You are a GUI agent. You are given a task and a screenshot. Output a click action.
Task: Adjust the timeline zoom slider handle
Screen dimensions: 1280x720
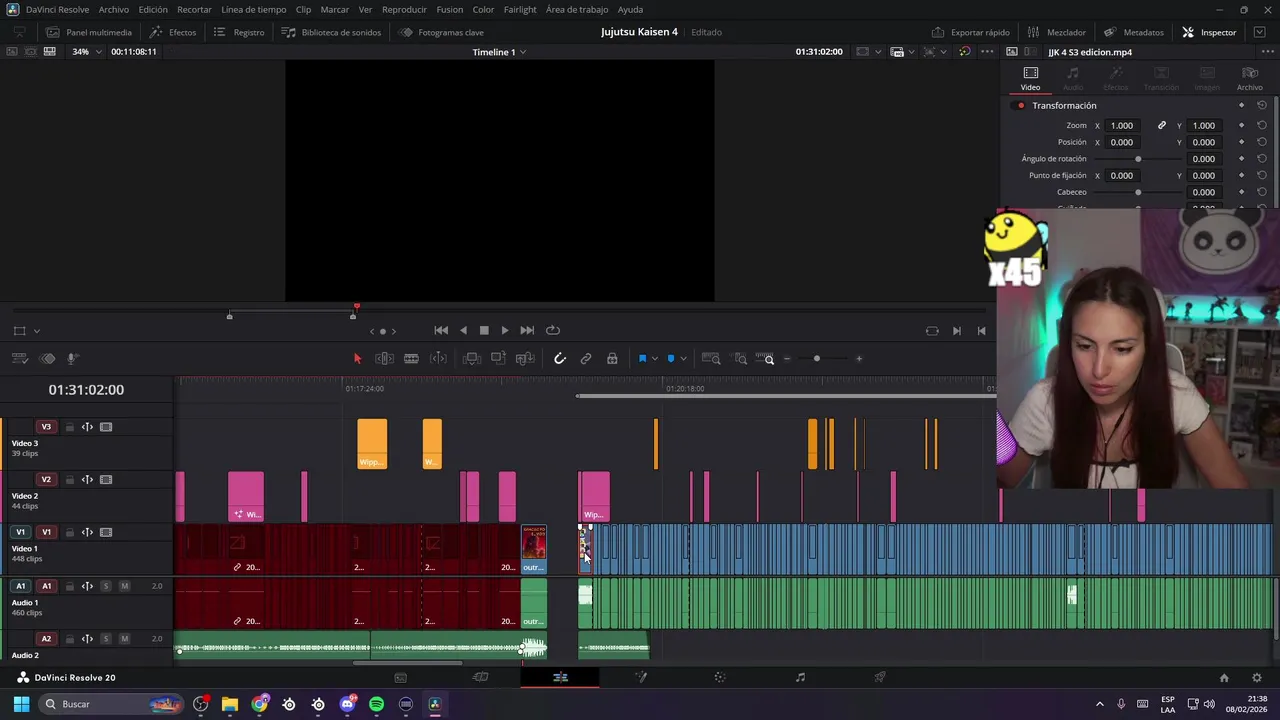(816, 359)
